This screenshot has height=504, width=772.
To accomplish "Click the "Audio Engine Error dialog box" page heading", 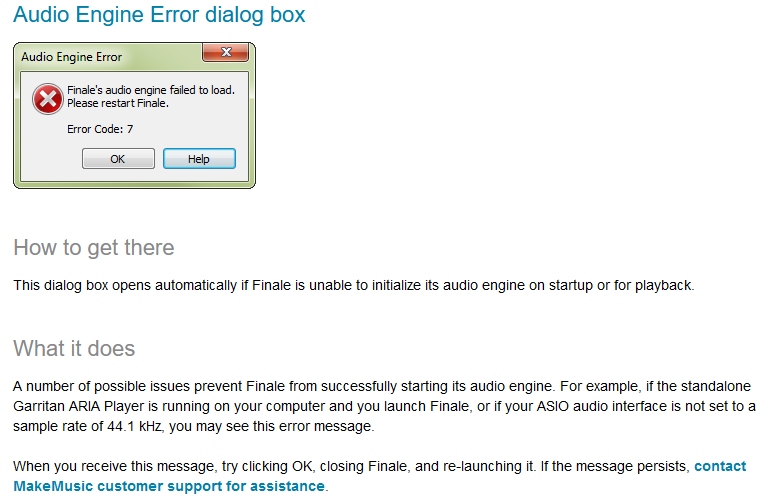I will (159, 15).
